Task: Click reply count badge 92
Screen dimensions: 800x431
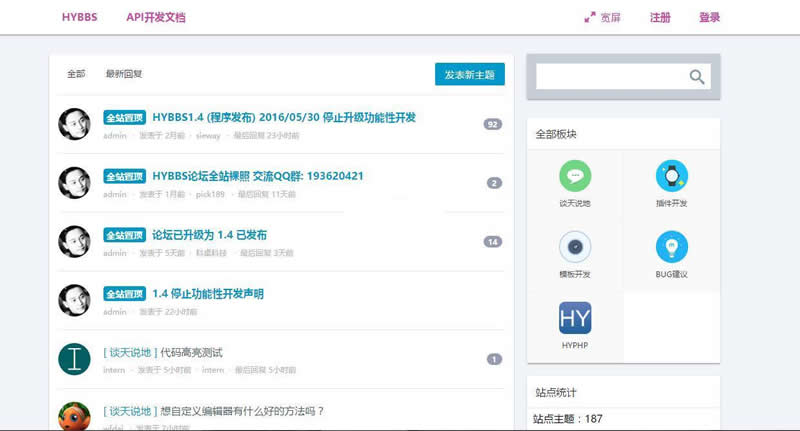Action: (493, 124)
